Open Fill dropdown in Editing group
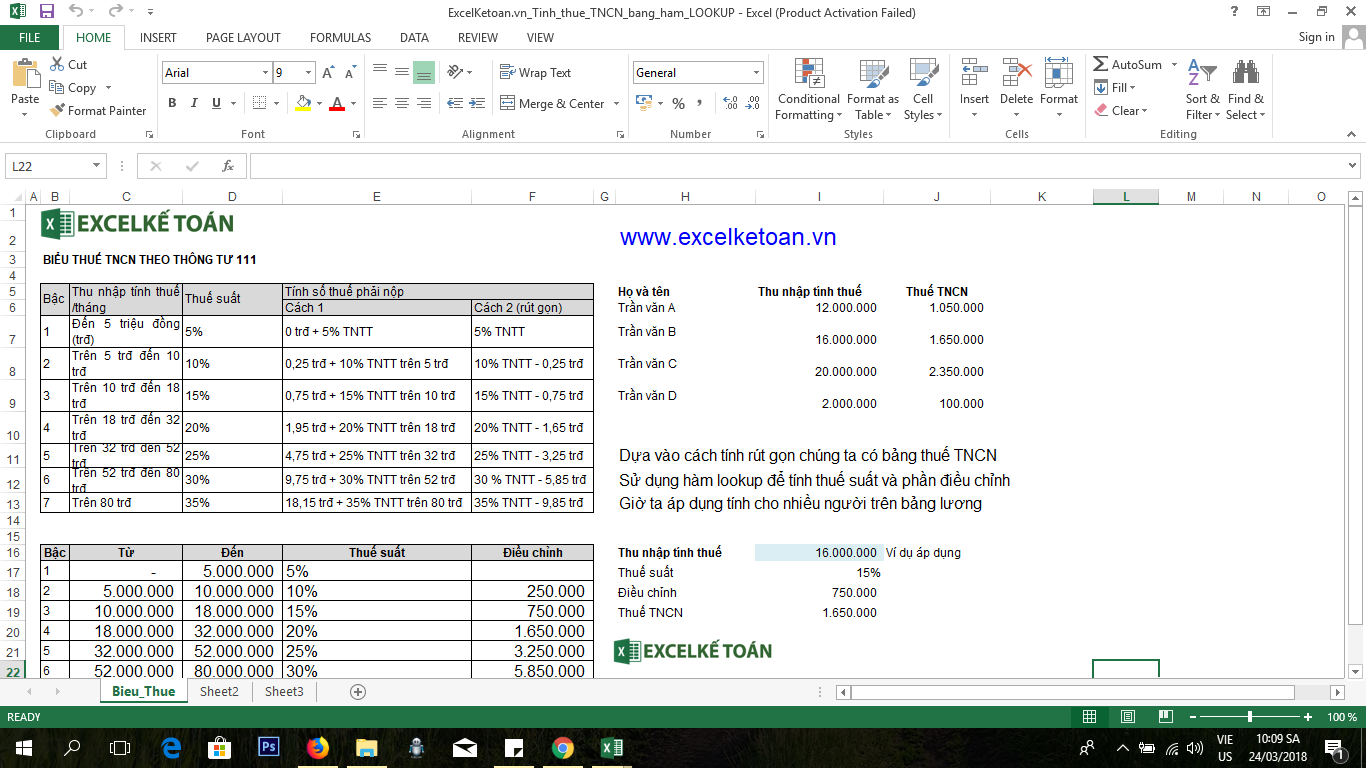The height and width of the screenshot is (768, 1366). click(1115, 88)
